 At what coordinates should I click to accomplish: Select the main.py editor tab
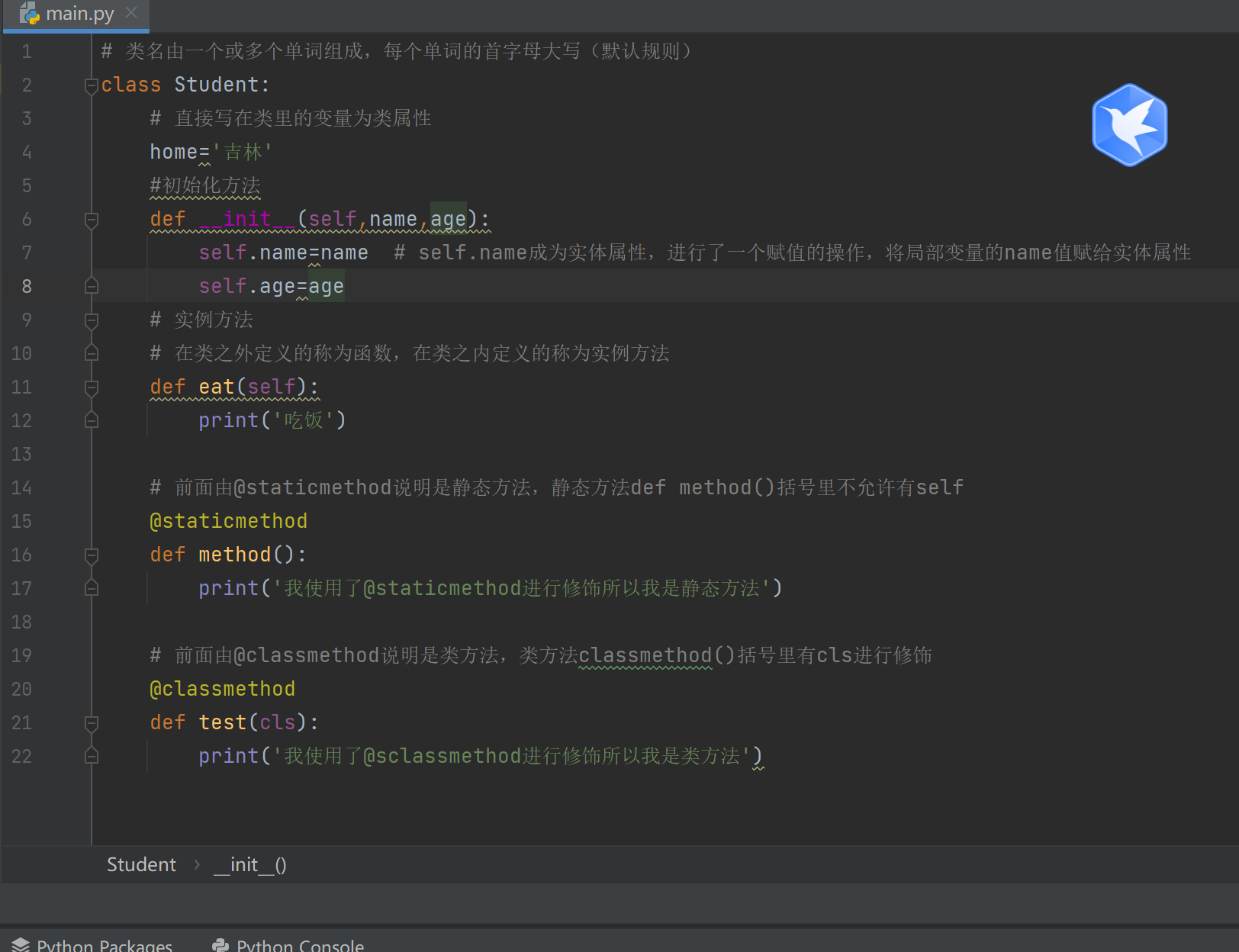coord(76,14)
